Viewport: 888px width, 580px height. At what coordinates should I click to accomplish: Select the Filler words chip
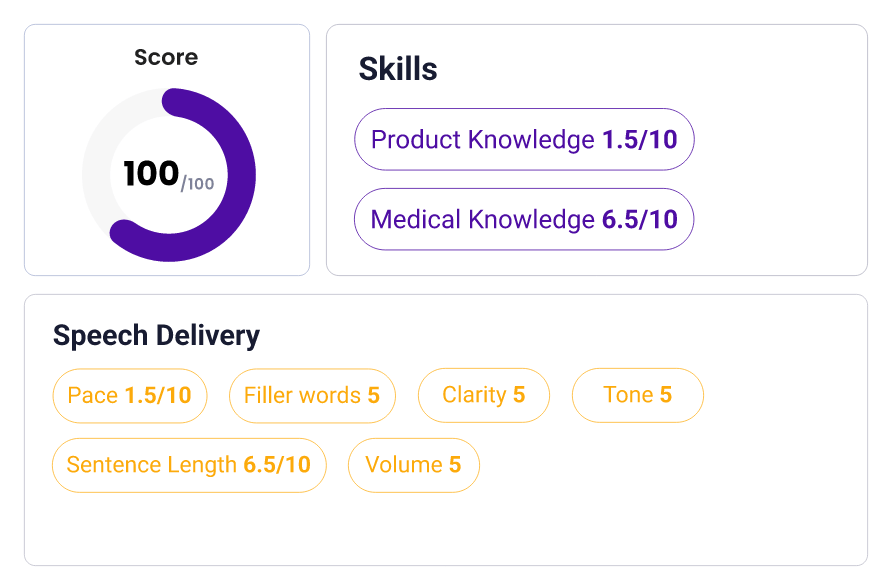point(312,395)
